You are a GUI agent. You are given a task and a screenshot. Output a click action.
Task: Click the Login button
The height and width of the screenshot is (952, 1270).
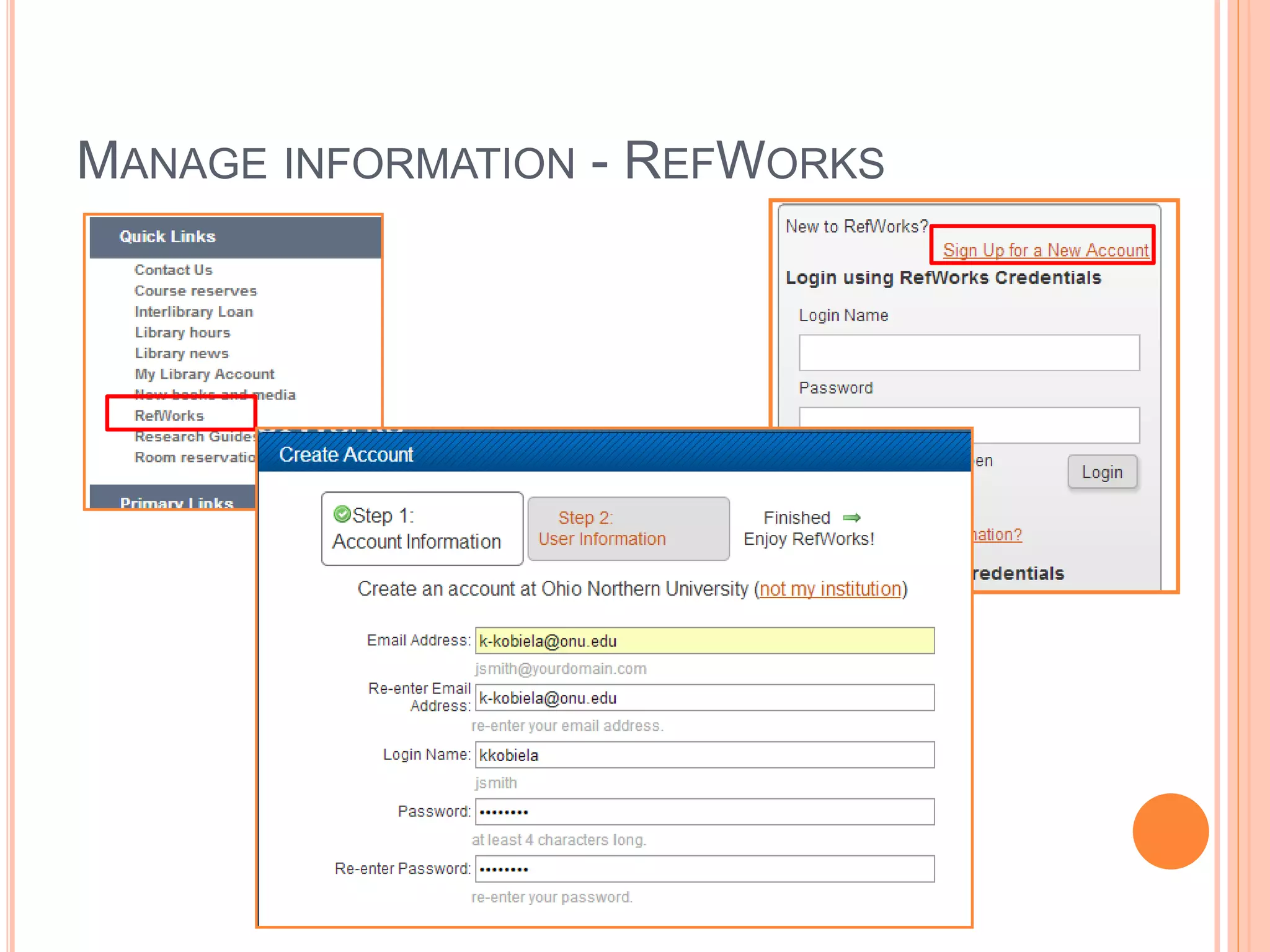click(x=1102, y=472)
